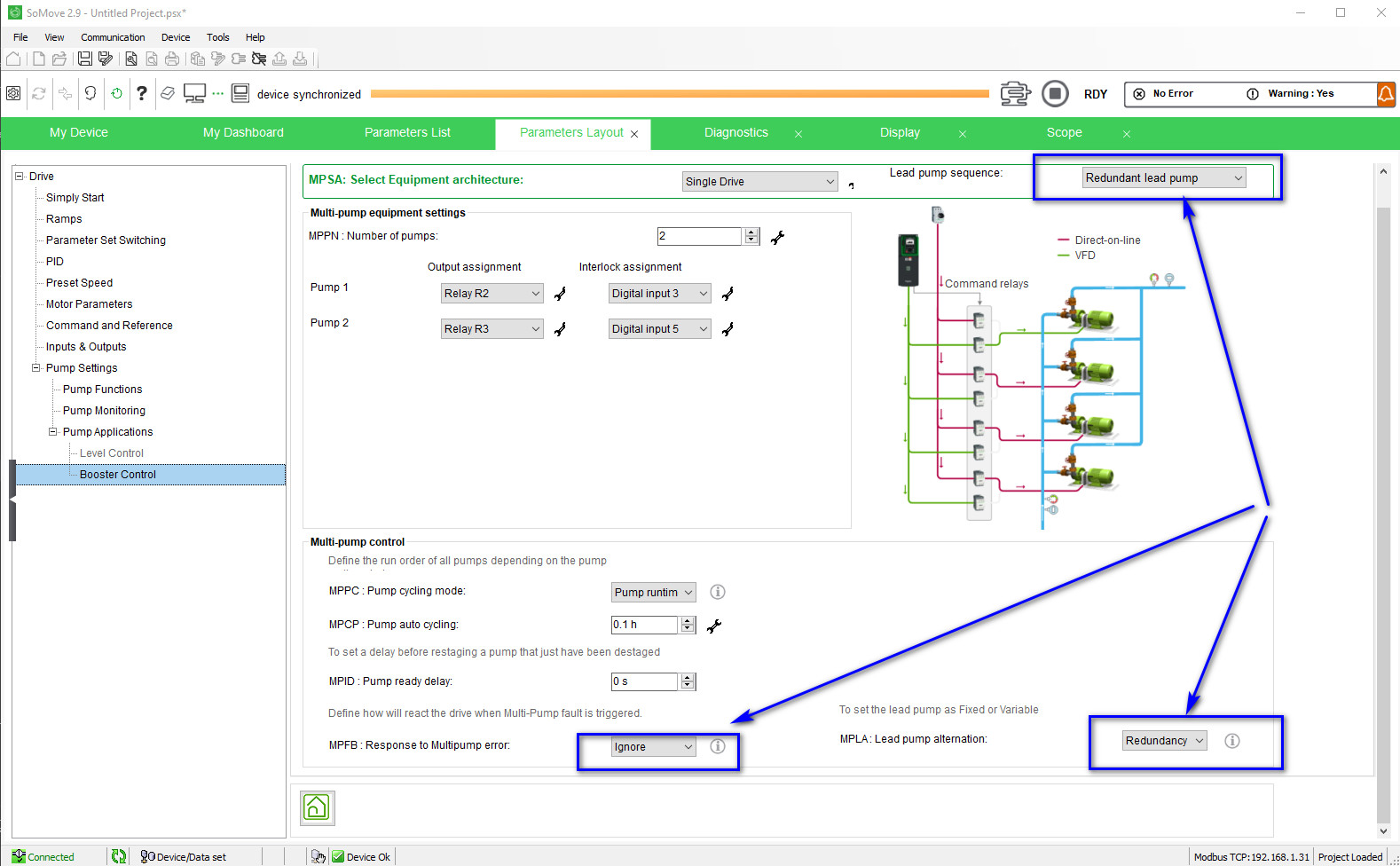
Task: Click the green home button at bottom
Action: point(317,807)
